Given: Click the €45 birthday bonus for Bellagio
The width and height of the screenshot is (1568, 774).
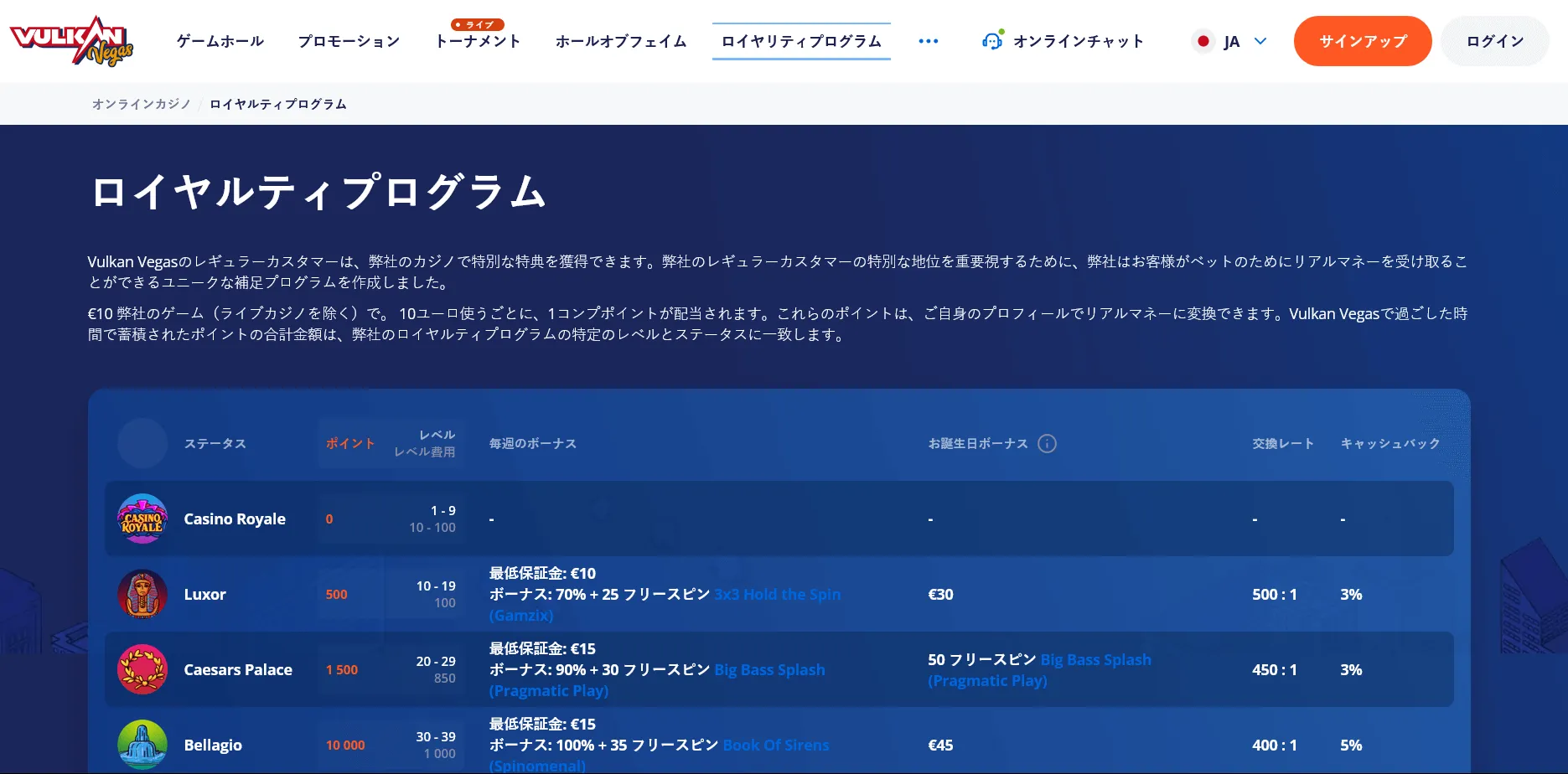Looking at the screenshot, I should 940,745.
